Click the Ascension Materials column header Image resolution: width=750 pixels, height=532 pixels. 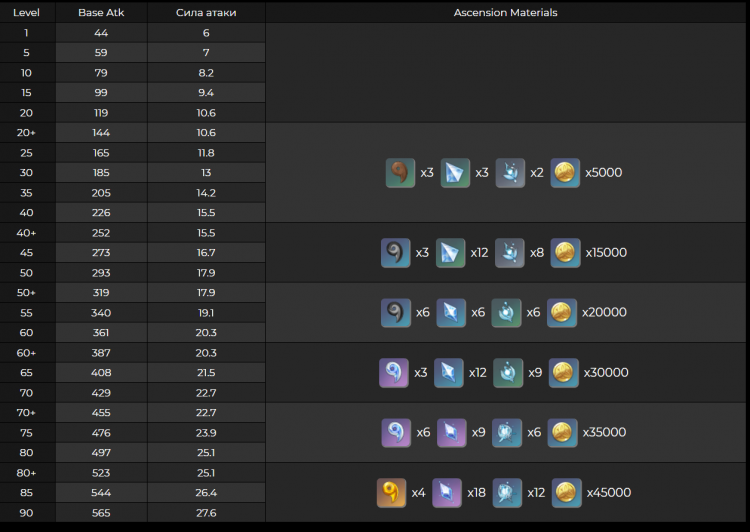(x=506, y=13)
